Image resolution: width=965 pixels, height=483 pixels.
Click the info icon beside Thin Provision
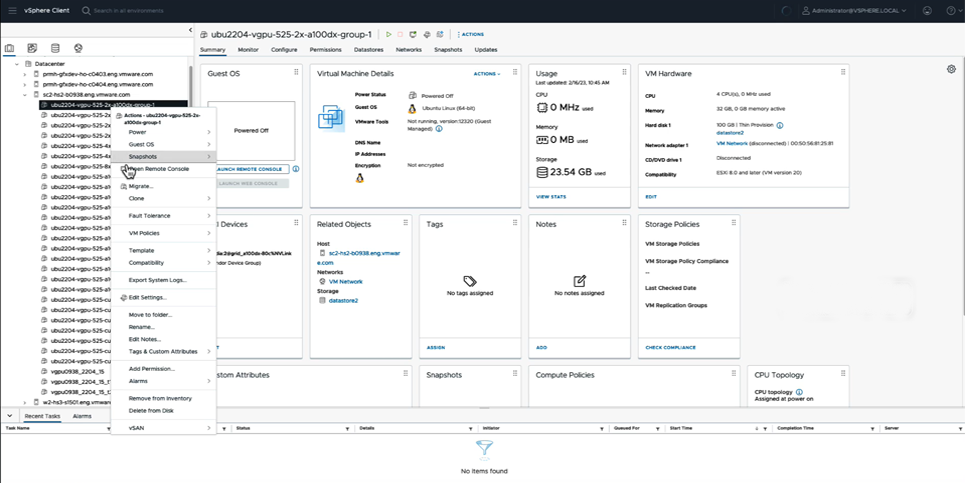tap(779, 126)
